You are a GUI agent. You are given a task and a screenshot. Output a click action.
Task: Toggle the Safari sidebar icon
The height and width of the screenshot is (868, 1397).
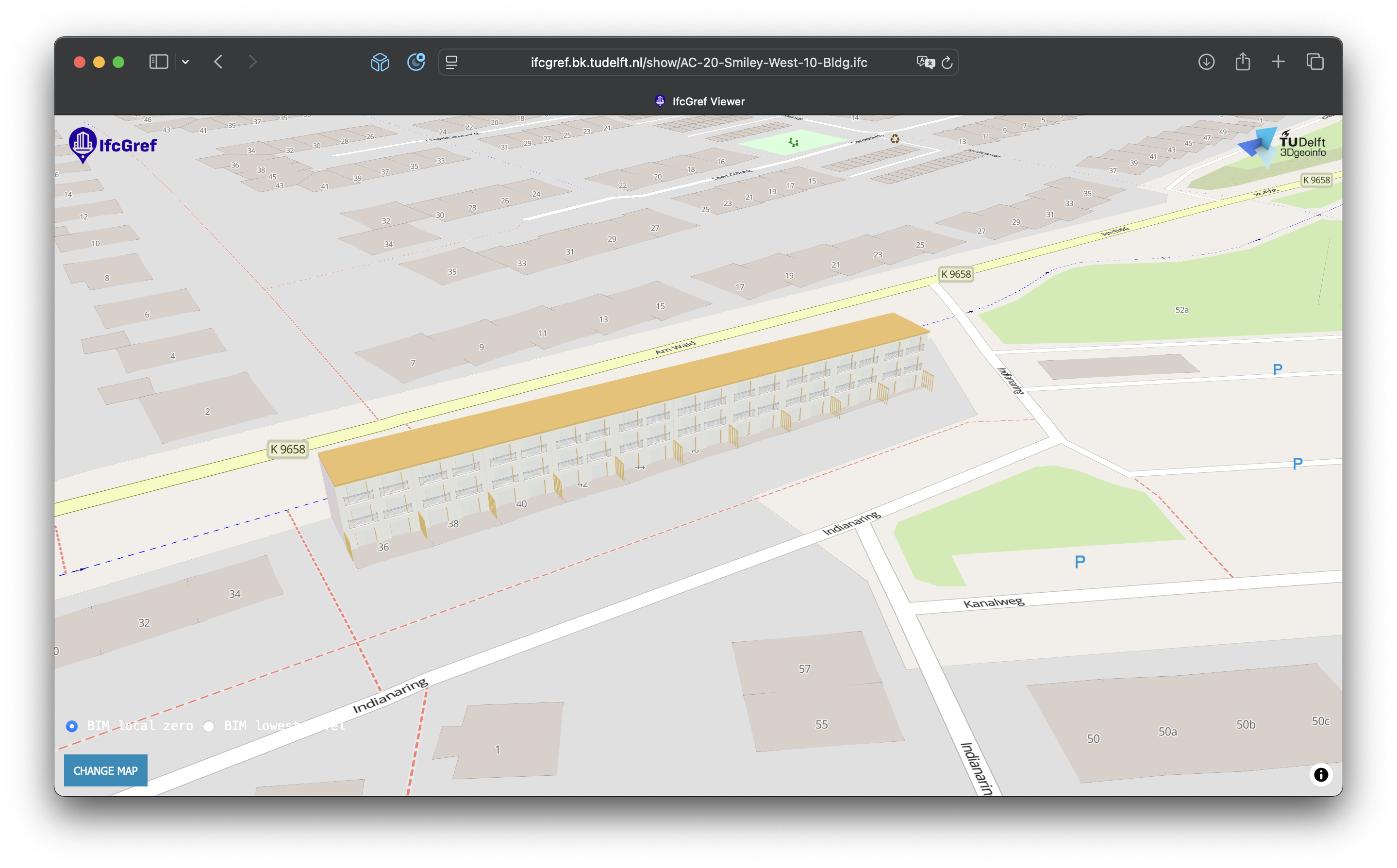pyautogui.click(x=158, y=62)
